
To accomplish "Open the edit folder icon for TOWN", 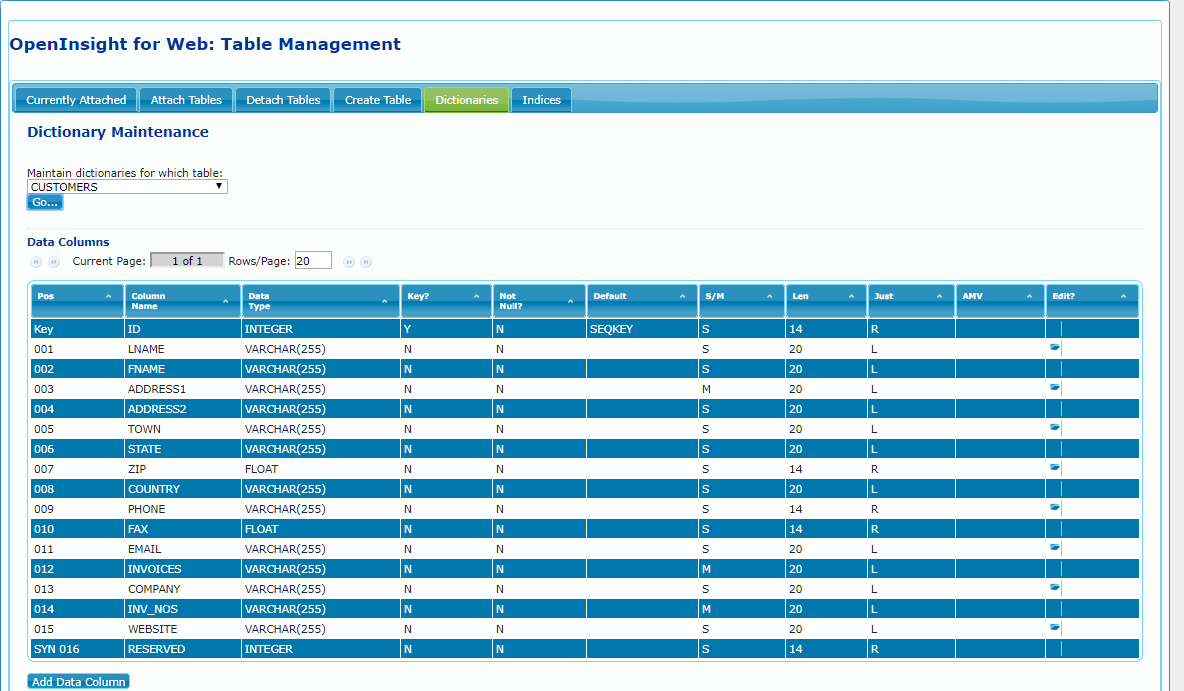I will [1055, 427].
